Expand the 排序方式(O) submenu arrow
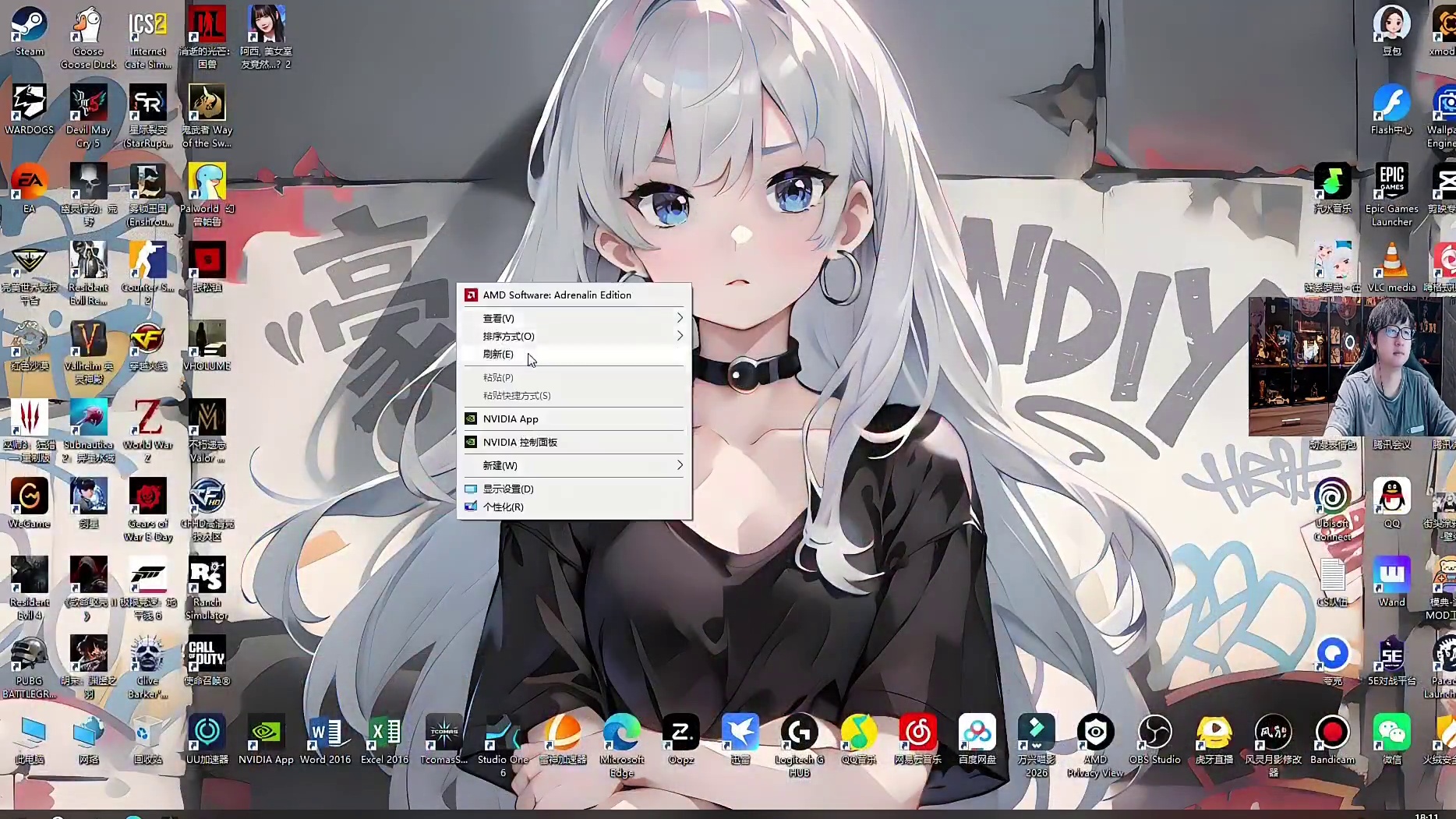Image resolution: width=1456 pixels, height=819 pixels. [x=680, y=336]
